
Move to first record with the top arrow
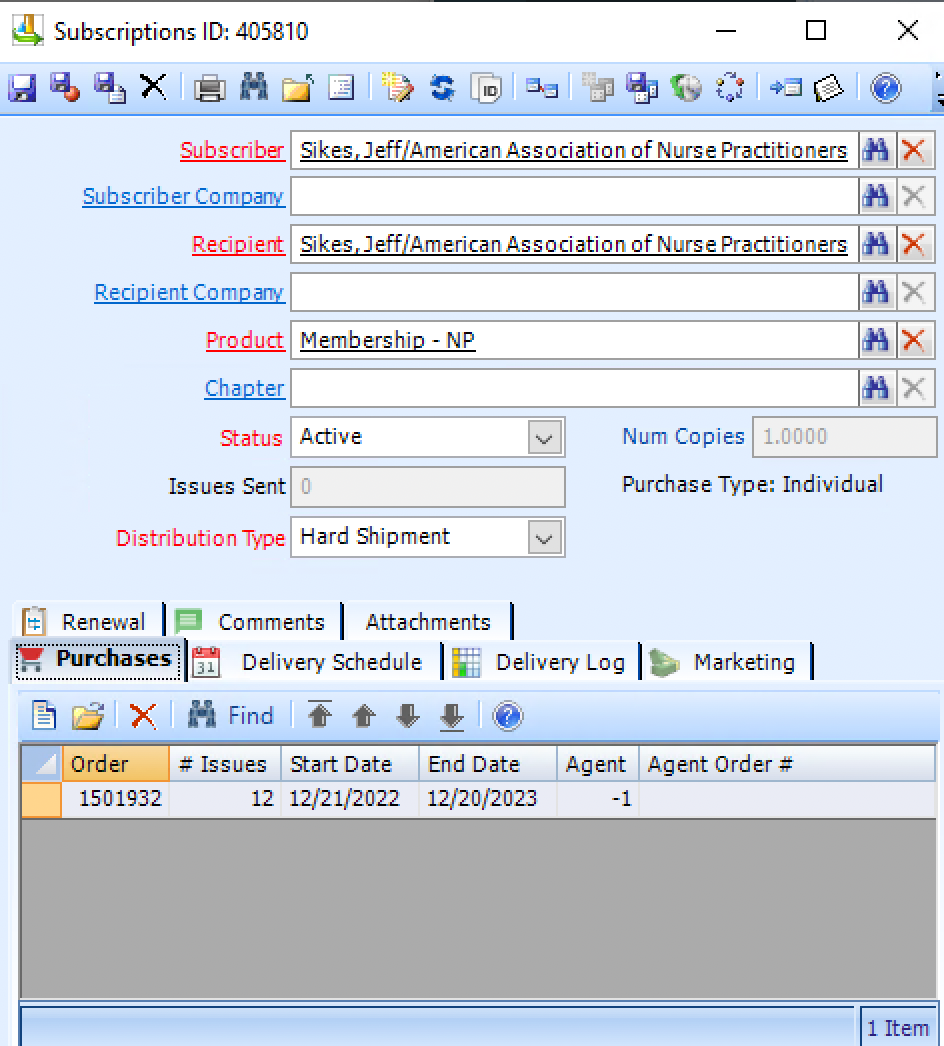tap(320, 715)
